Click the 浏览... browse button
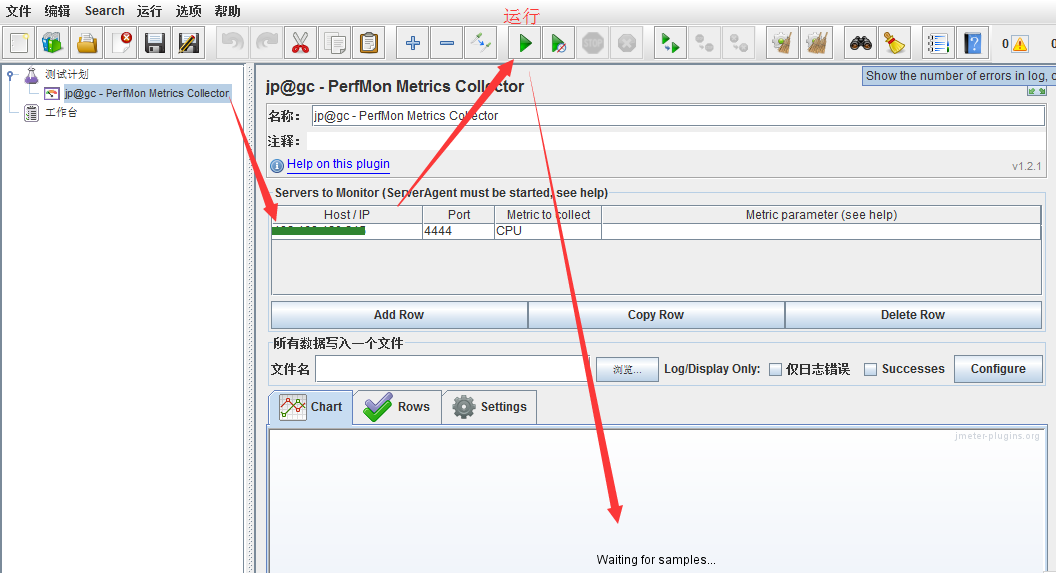This screenshot has height=573, width=1056. (627, 369)
